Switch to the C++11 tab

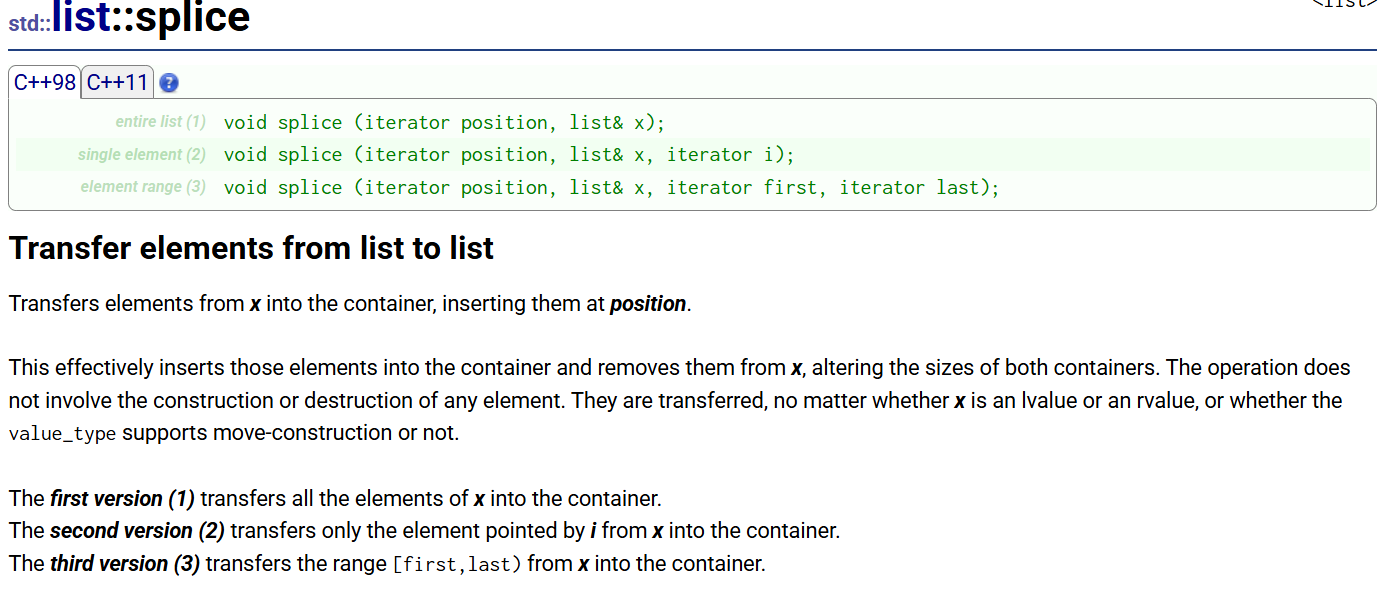click(118, 82)
